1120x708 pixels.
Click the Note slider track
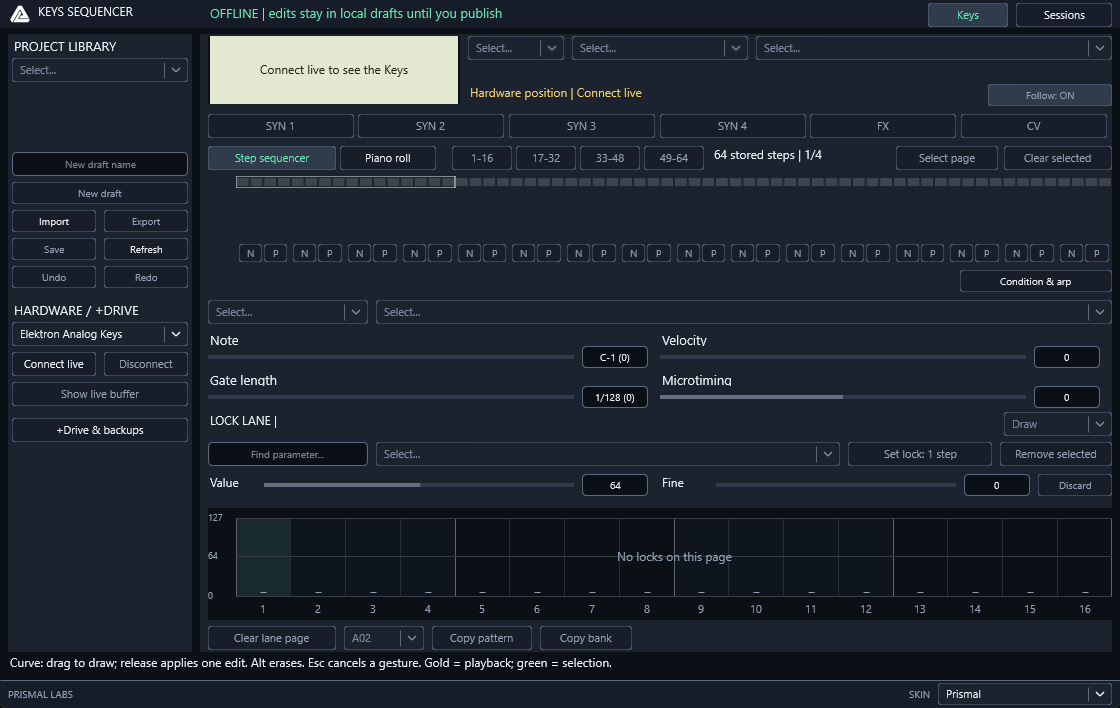(391, 357)
